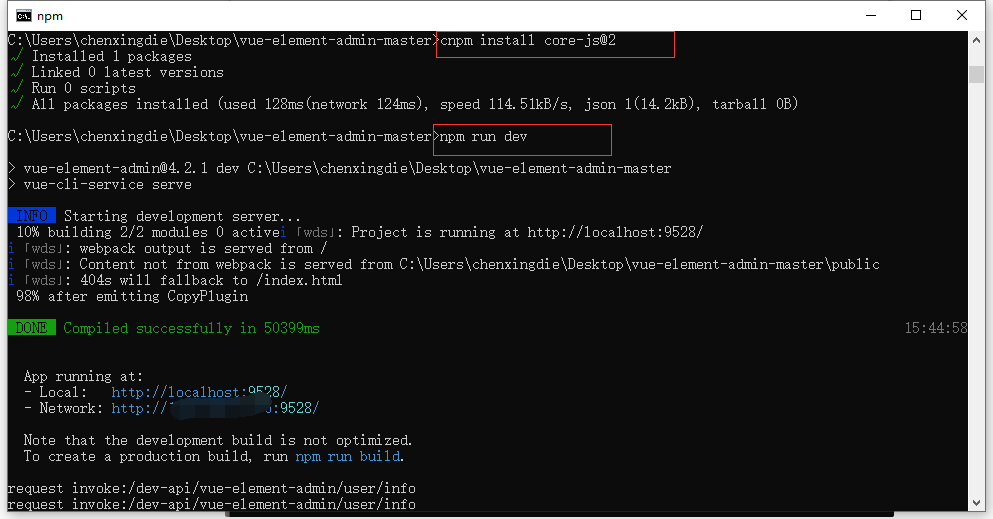993x519 pixels.
Task: Click 'webpack output is served from /' line
Action: [203, 248]
